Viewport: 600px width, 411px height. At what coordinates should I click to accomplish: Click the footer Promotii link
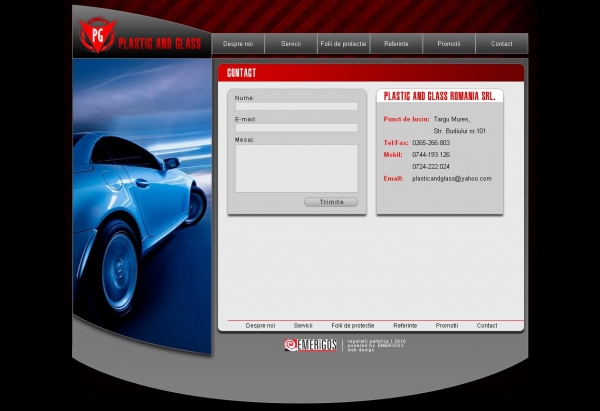click(x=447, y=326)
